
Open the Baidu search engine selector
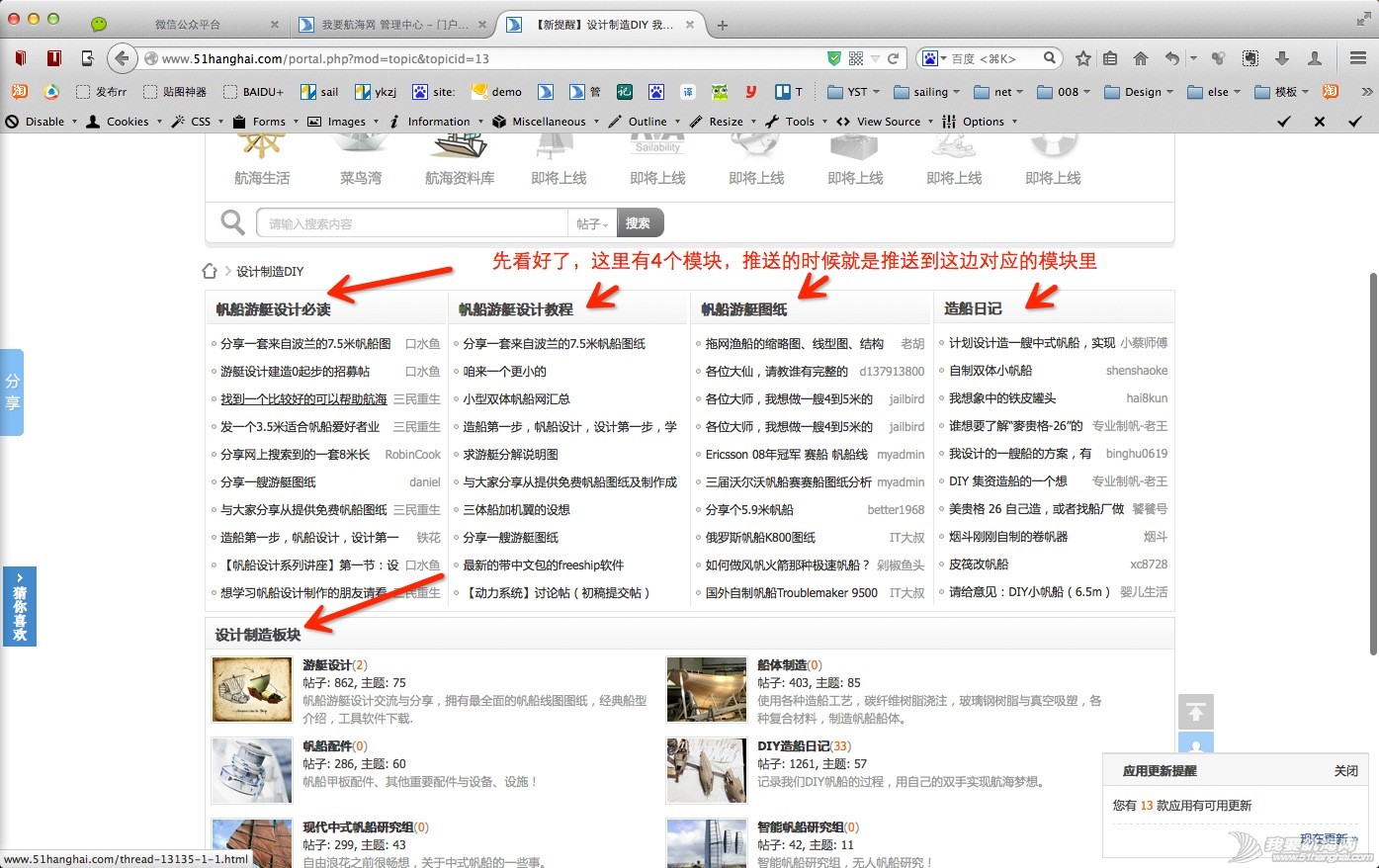933,58
